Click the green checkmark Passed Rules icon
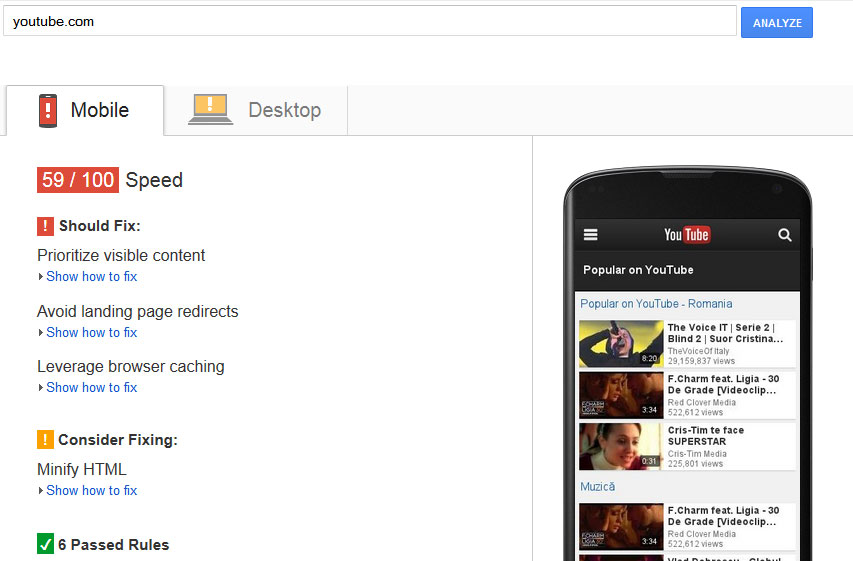853x561 pixels. (x=45, y=544)
